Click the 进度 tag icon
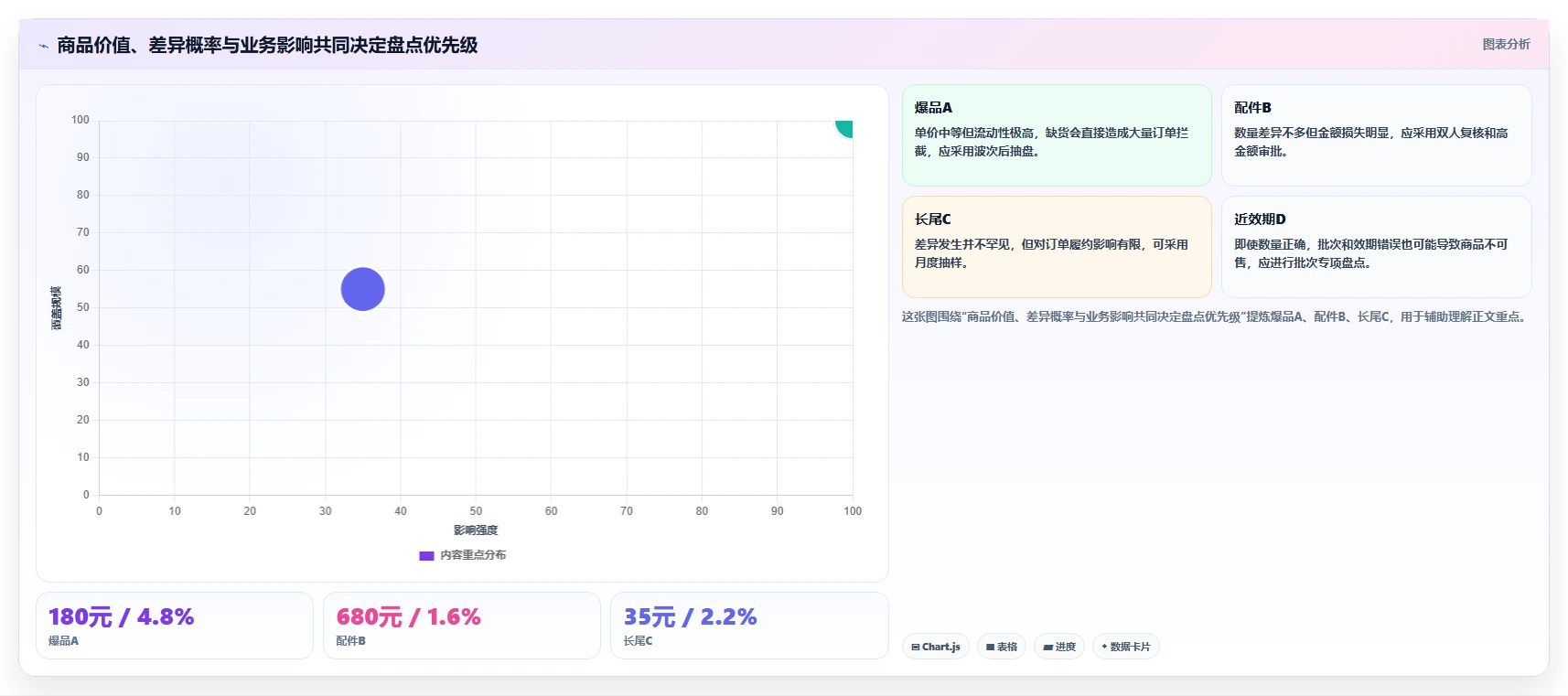Viewport: 1568px width, 696px height. [1048, 647]
